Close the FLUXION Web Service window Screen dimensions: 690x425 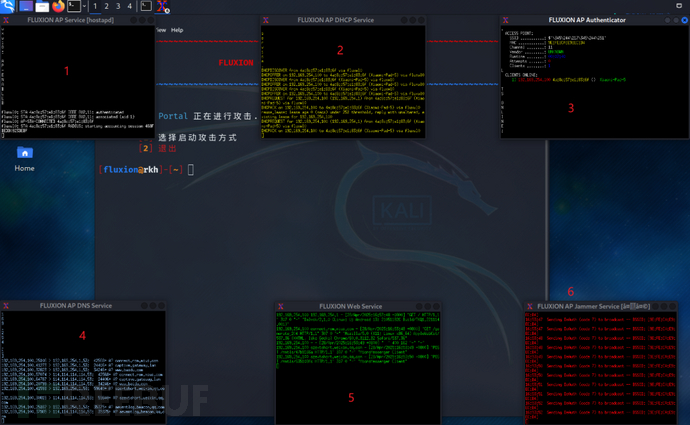point(436,306)
